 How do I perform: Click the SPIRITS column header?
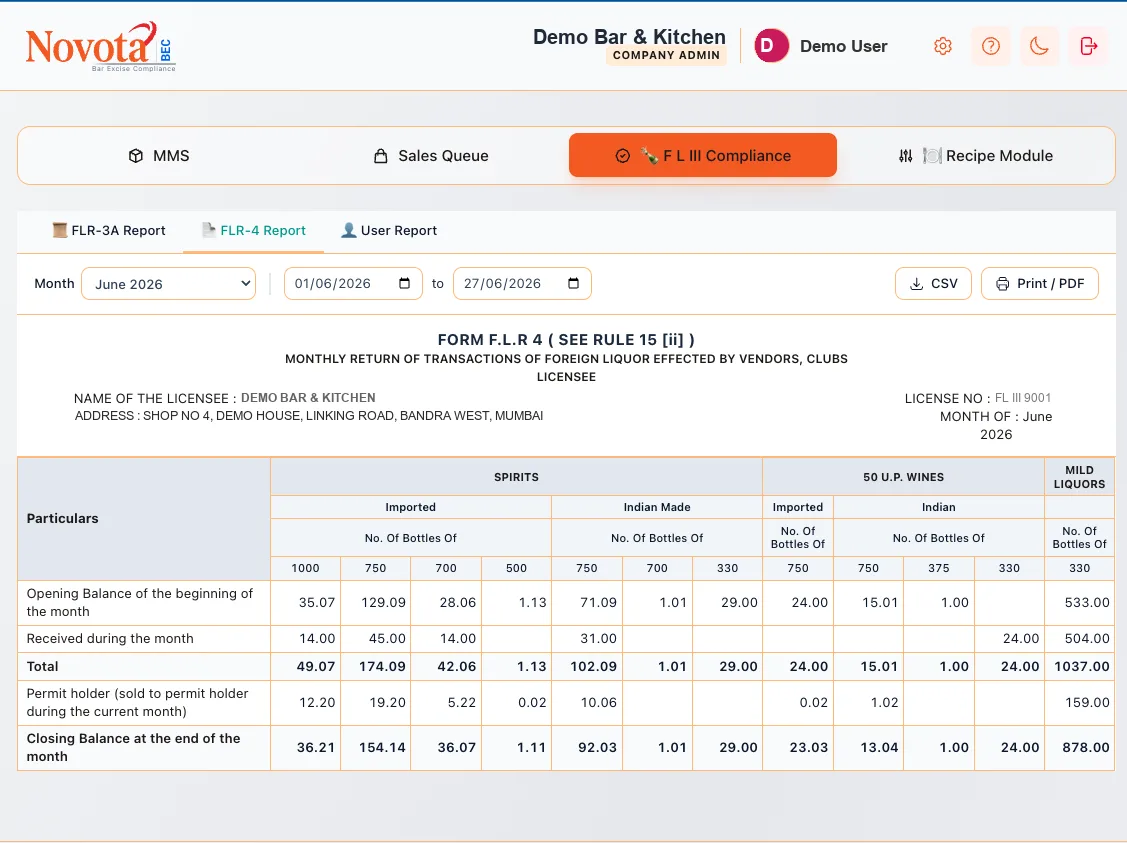click(516, 477)
